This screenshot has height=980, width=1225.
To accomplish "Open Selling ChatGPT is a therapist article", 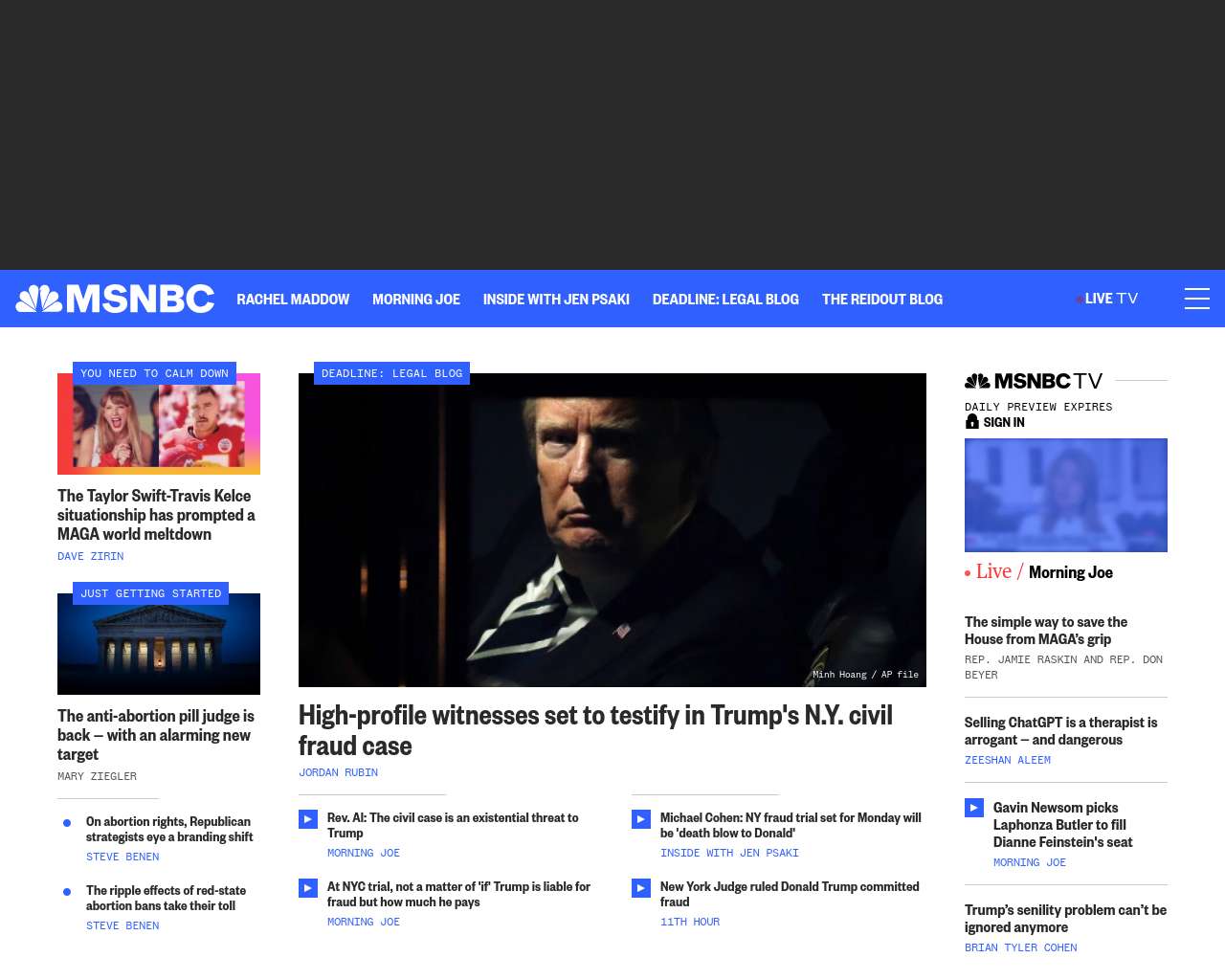I will point(1060,731).
